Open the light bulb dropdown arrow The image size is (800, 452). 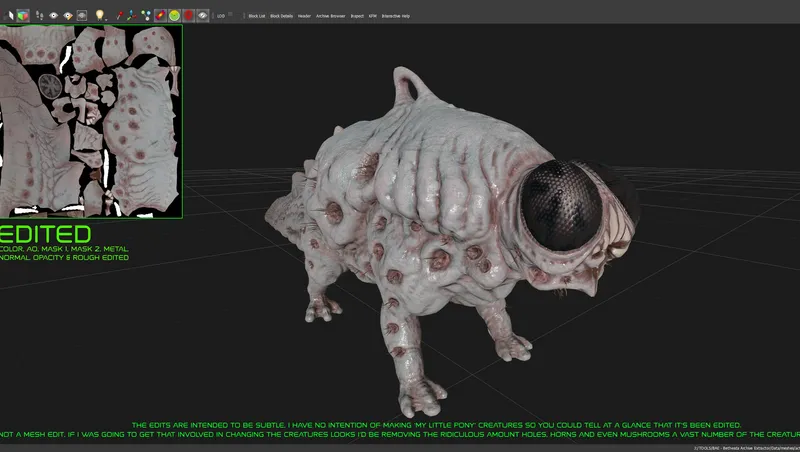click(x=107, y=18)
